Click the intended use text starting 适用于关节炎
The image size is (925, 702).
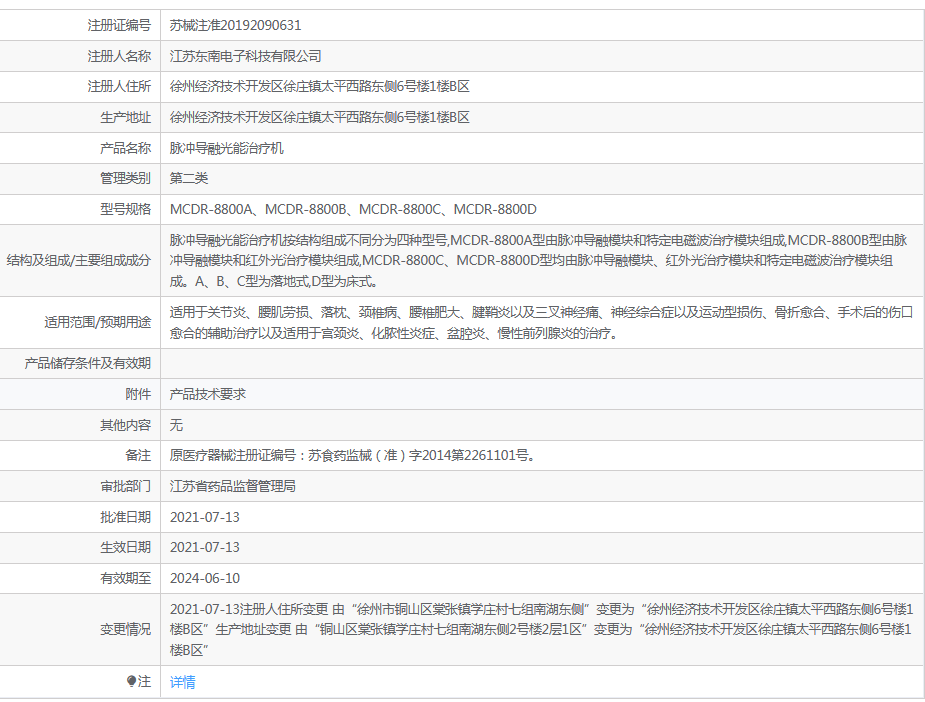[x=541, y=323]
